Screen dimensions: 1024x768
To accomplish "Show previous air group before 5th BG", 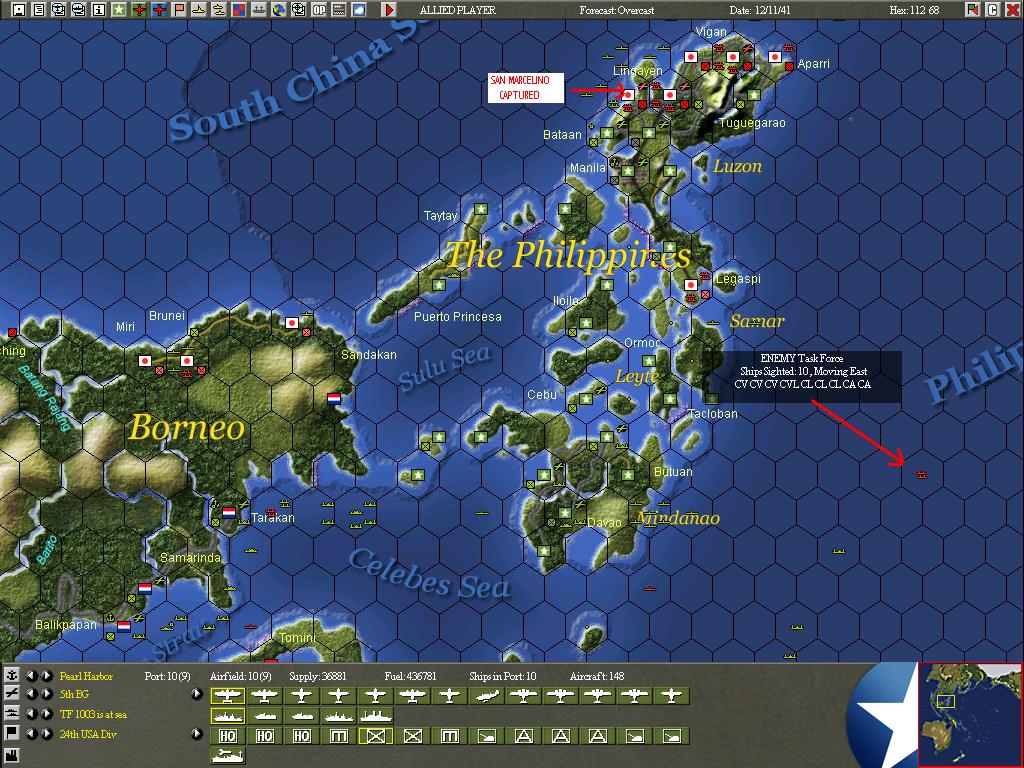I will [31, 694].
